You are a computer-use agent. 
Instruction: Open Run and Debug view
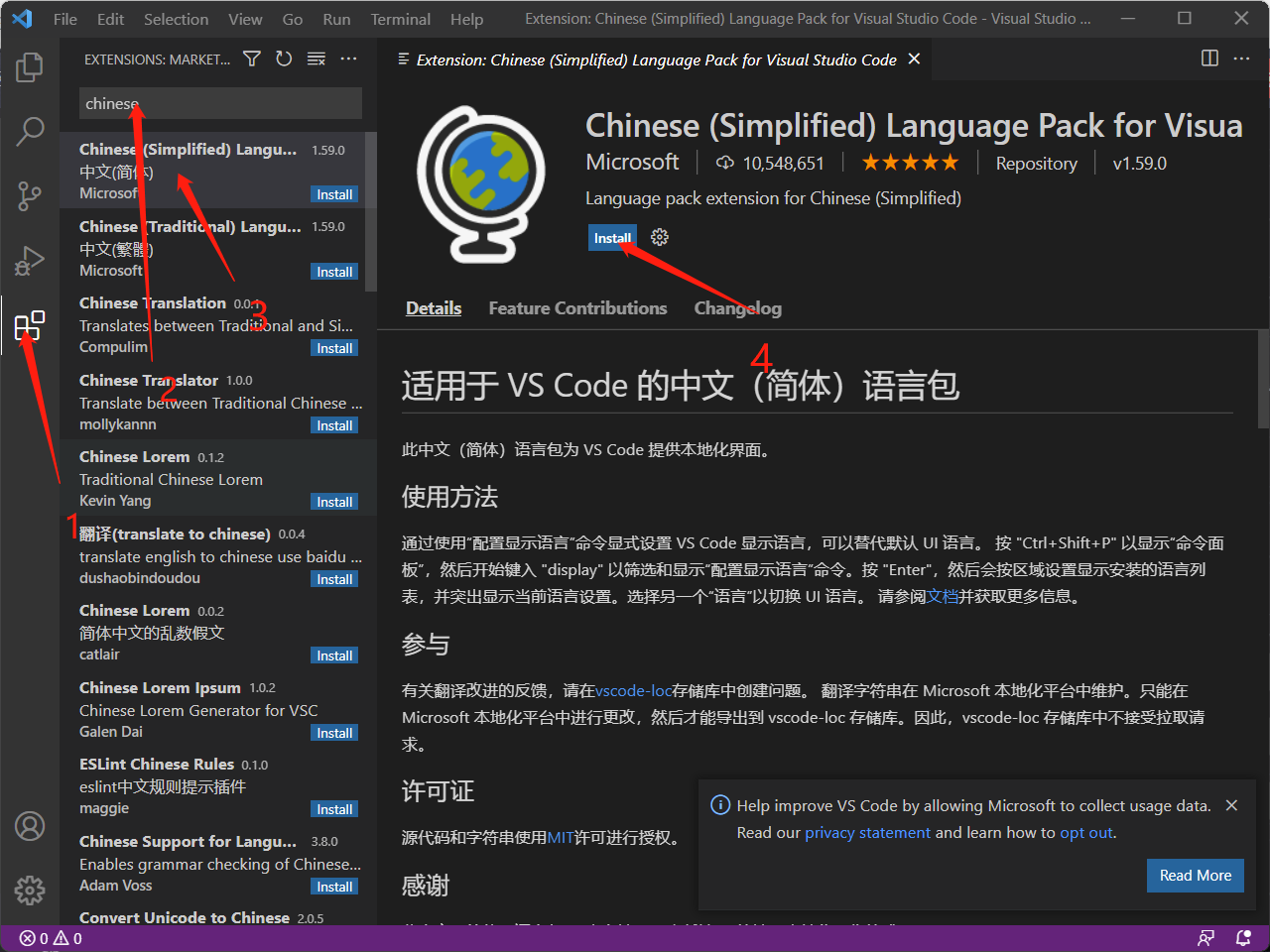coord(30,261)
